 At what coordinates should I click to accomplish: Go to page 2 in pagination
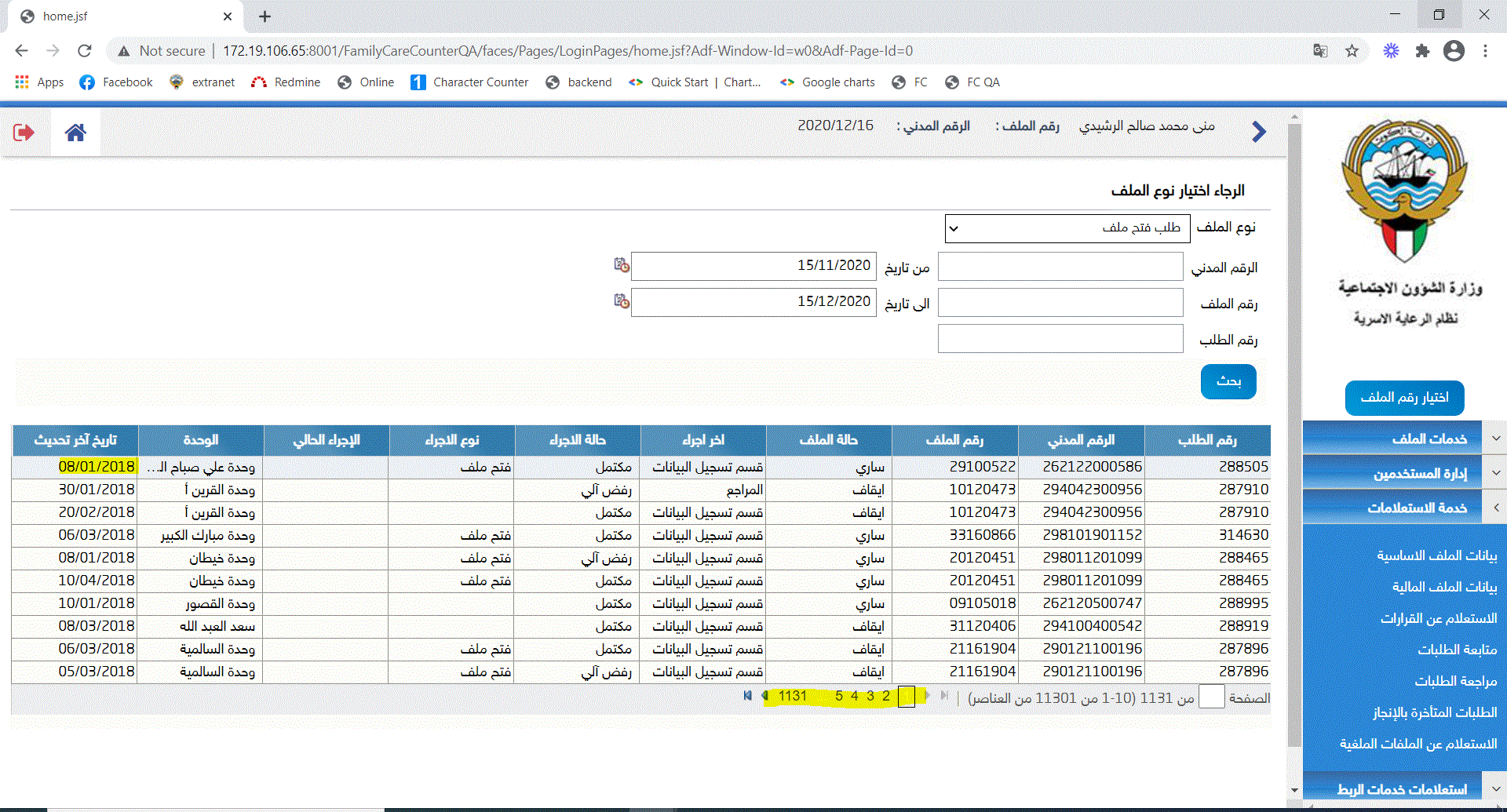(x=885, y=696)
